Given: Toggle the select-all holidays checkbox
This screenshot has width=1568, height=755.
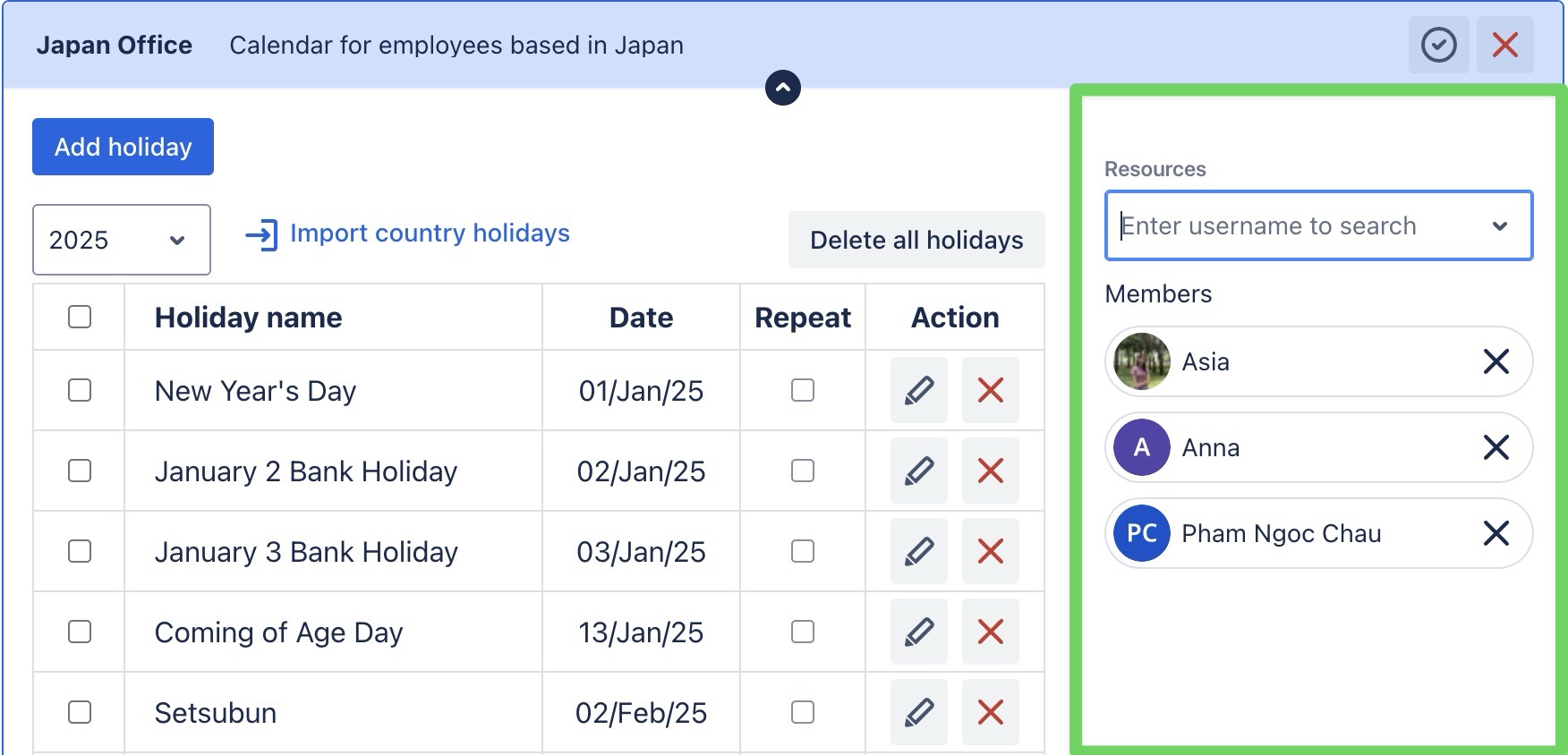Looking at the screenshot, I should click(x=80, y=317).
